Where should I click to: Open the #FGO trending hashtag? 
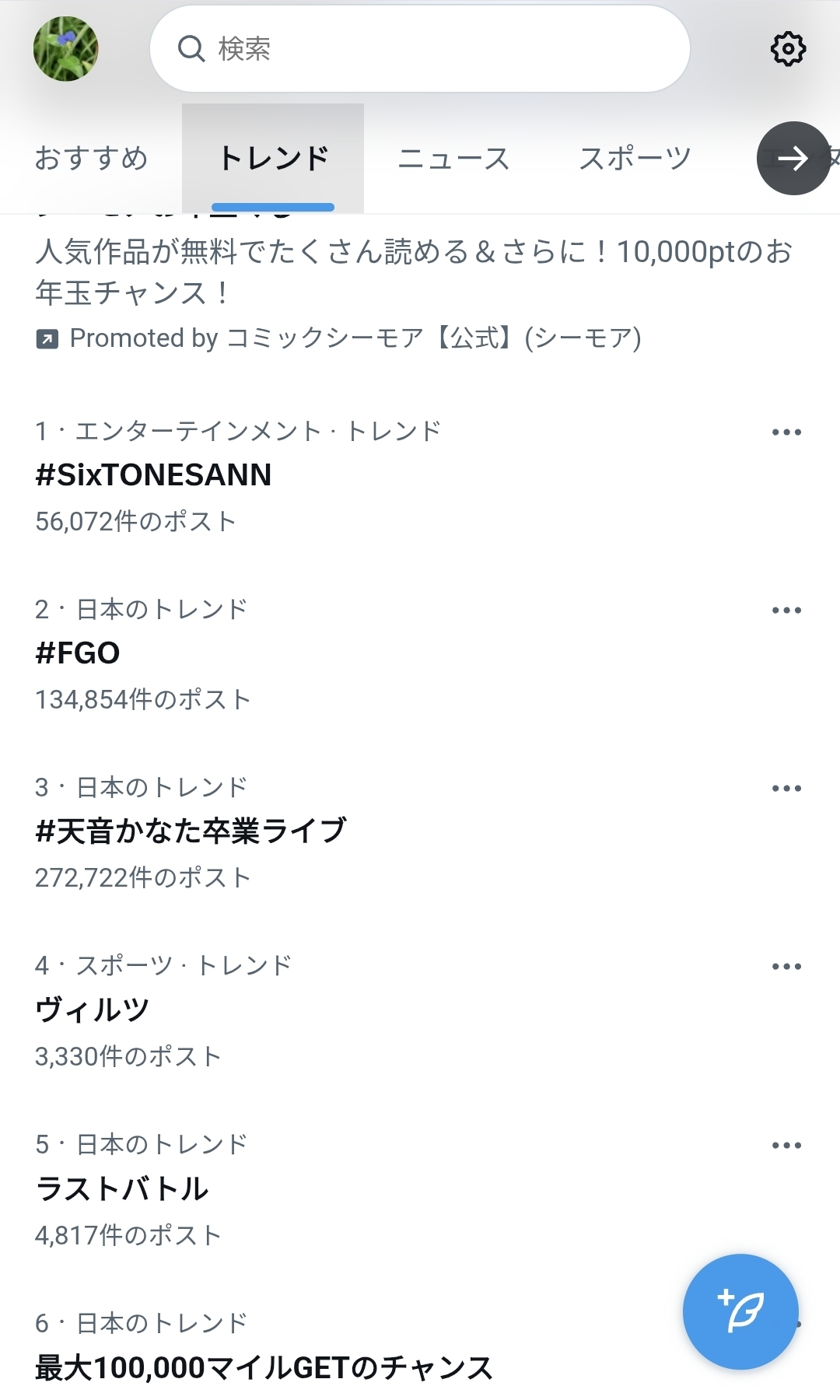click(78, 653)
